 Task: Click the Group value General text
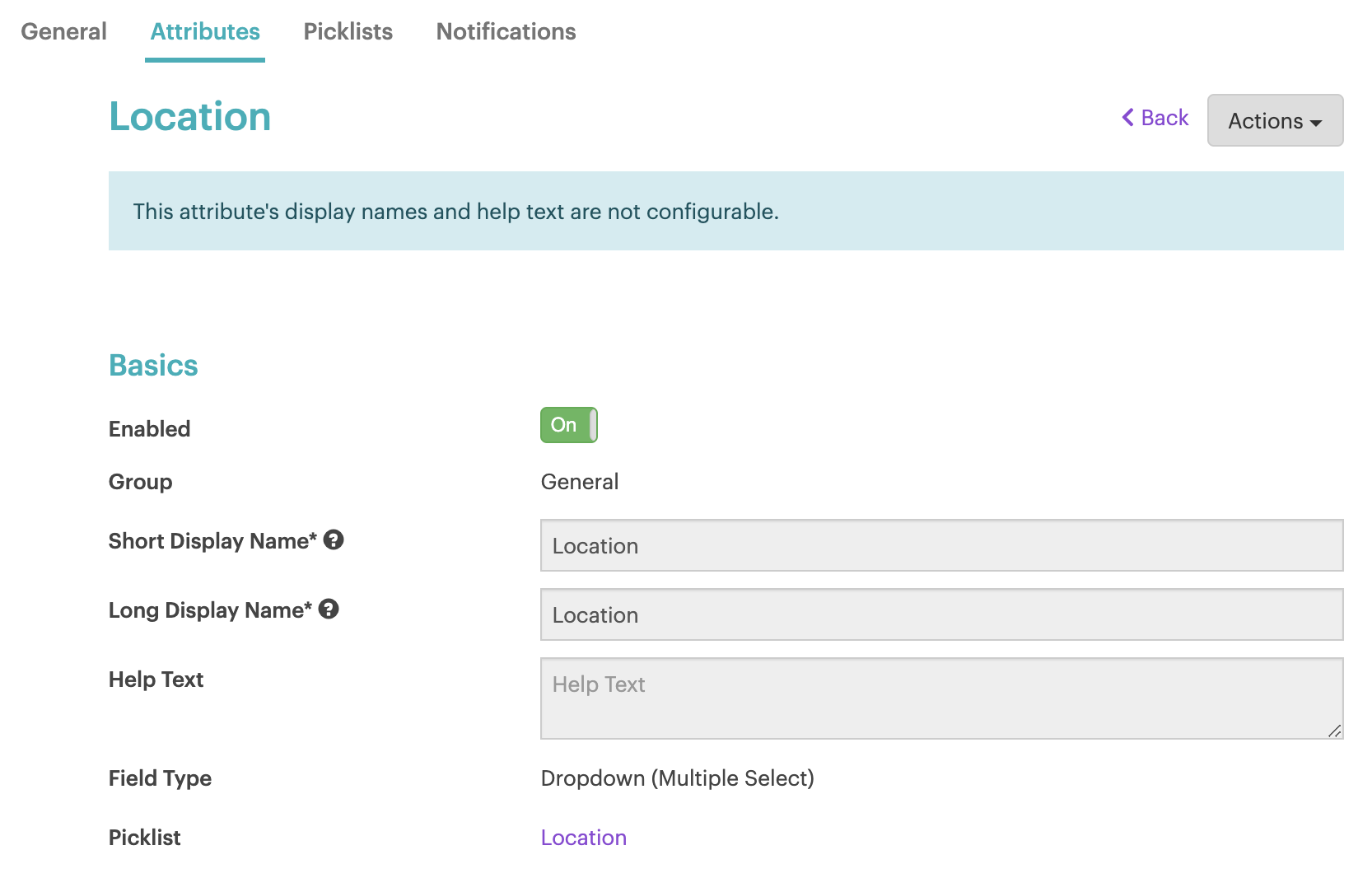point(579,482)
